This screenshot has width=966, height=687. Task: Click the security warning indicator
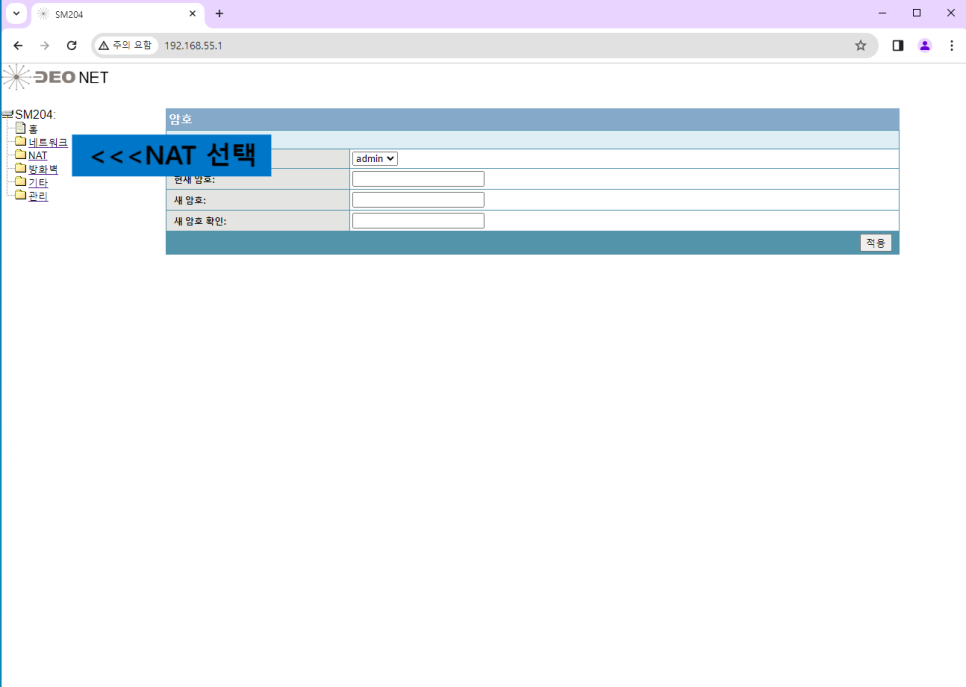[x=125, y=46]
